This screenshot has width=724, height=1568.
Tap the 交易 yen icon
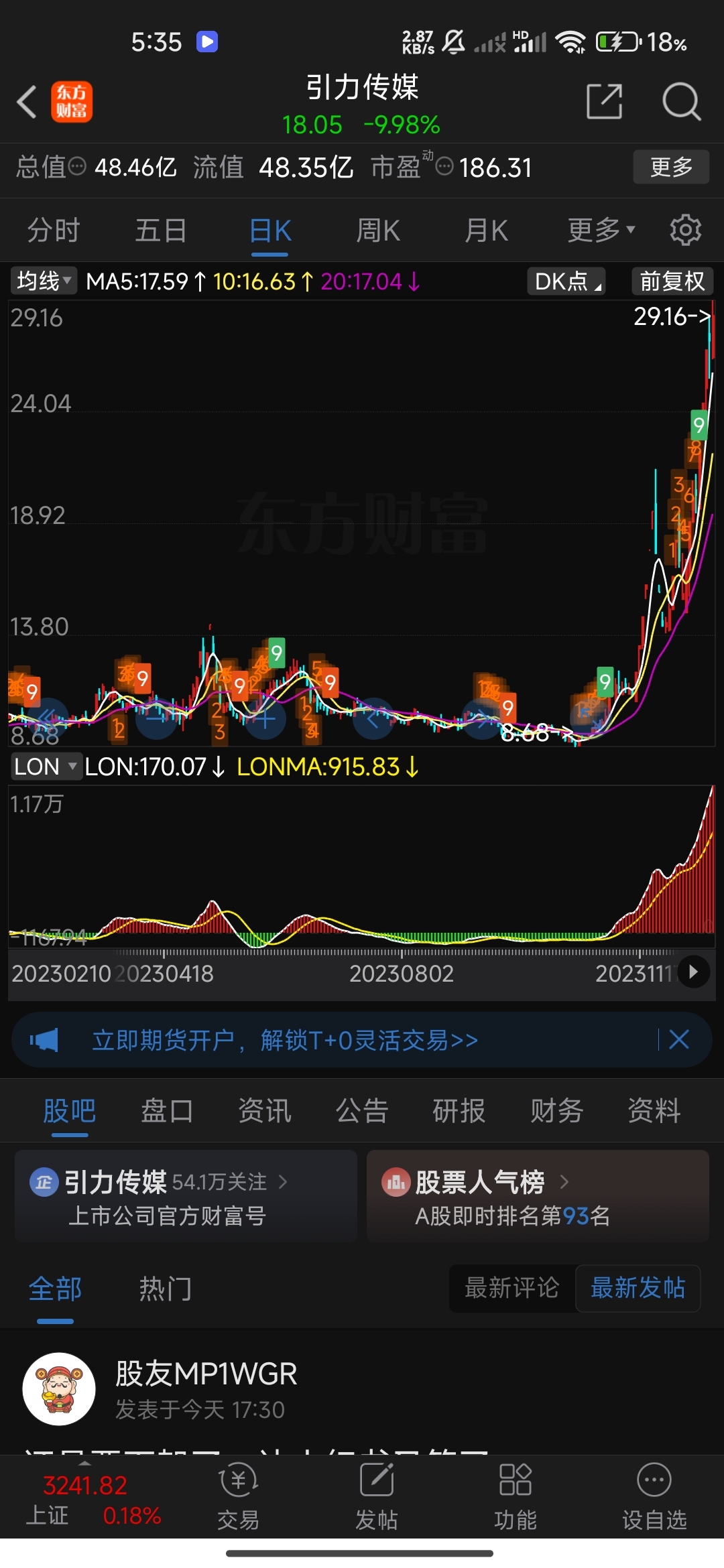coord(238,1480)
